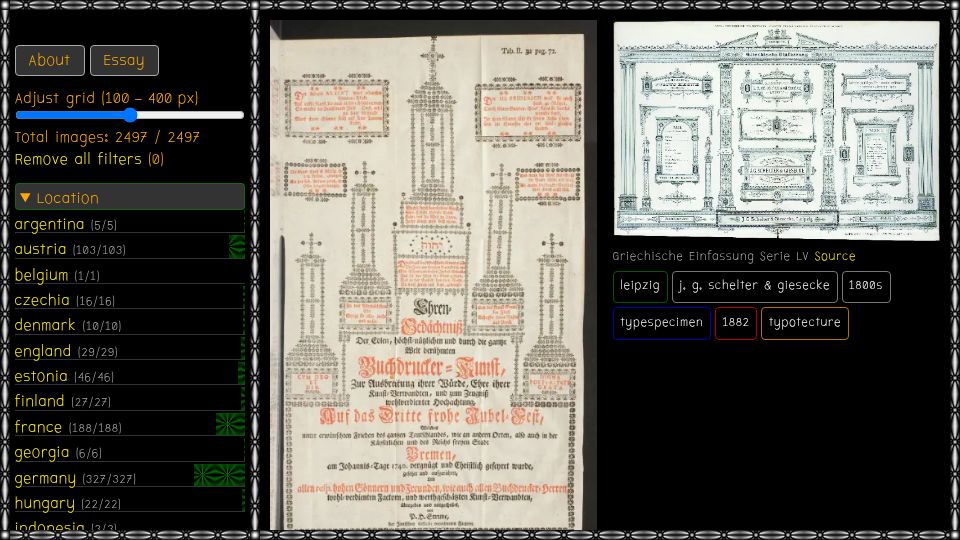Viewport: 960px width, 540px height.
Task: Filter by austria location
Action: click(70, 249)
